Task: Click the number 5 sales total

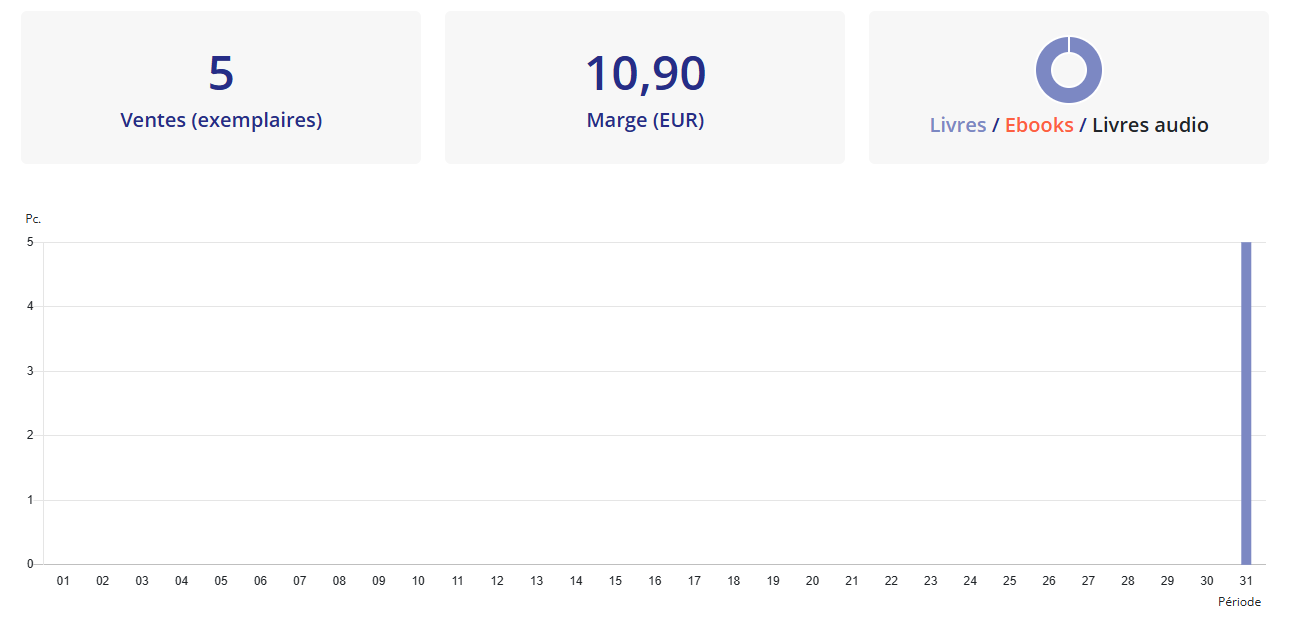Action: point(221,73)
